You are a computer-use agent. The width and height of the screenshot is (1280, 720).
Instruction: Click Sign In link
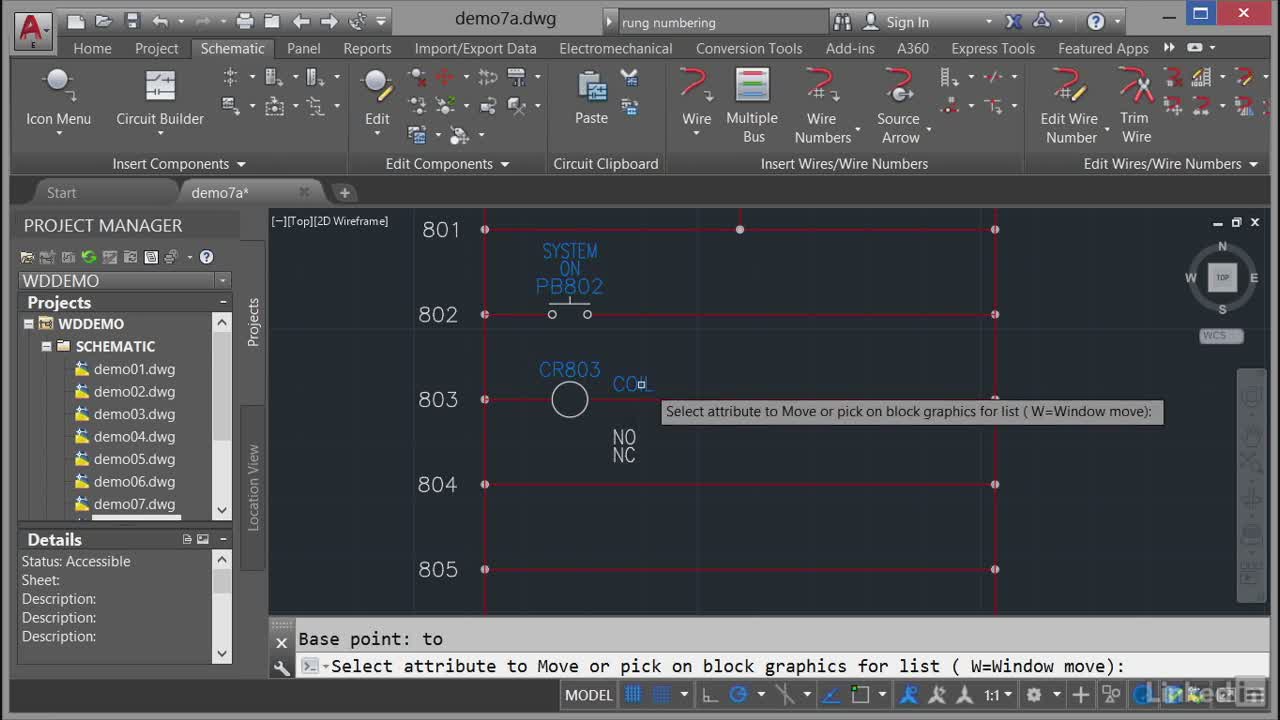[907, 21]
